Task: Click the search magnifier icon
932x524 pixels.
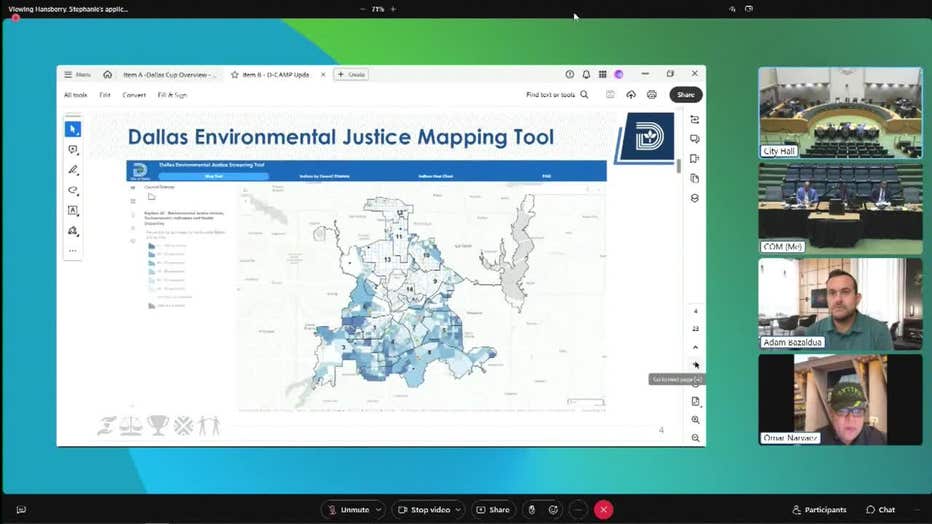Action: click(584, 94)
